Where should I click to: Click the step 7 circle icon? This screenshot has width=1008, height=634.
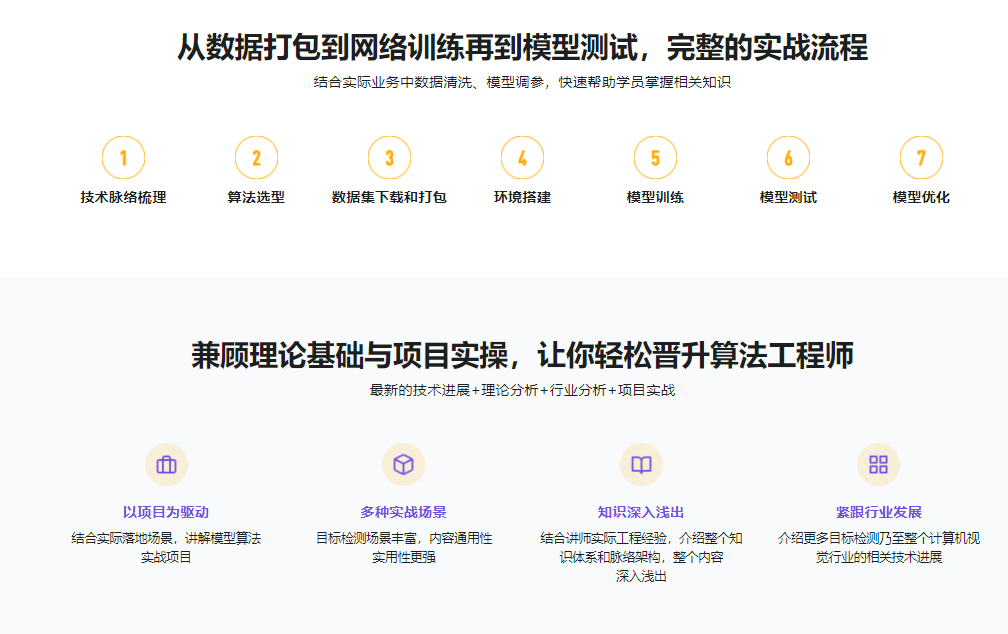tap(921, 158)
